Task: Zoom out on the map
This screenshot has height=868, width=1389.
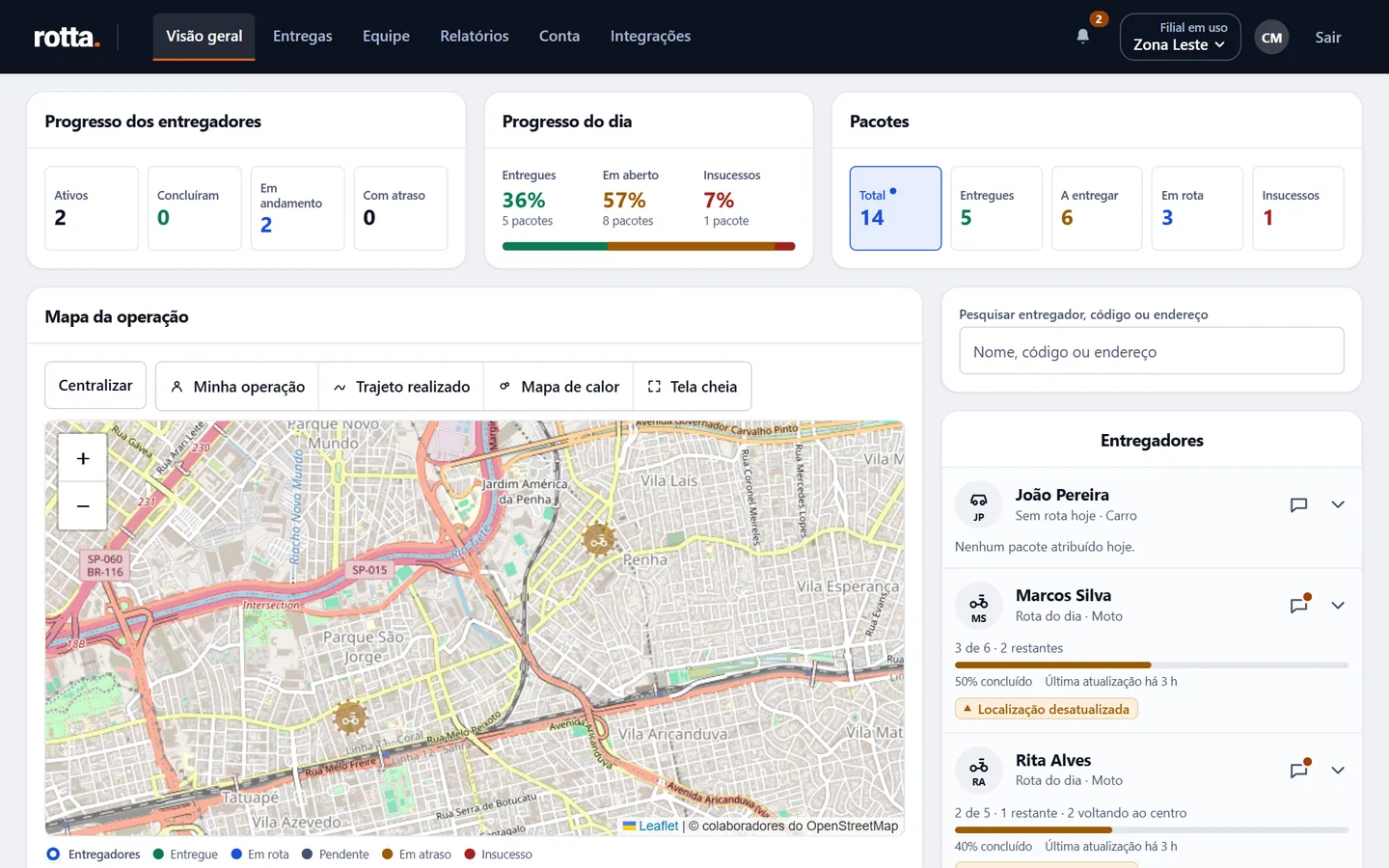Action: pyautogui.click(x=83, y=506)
